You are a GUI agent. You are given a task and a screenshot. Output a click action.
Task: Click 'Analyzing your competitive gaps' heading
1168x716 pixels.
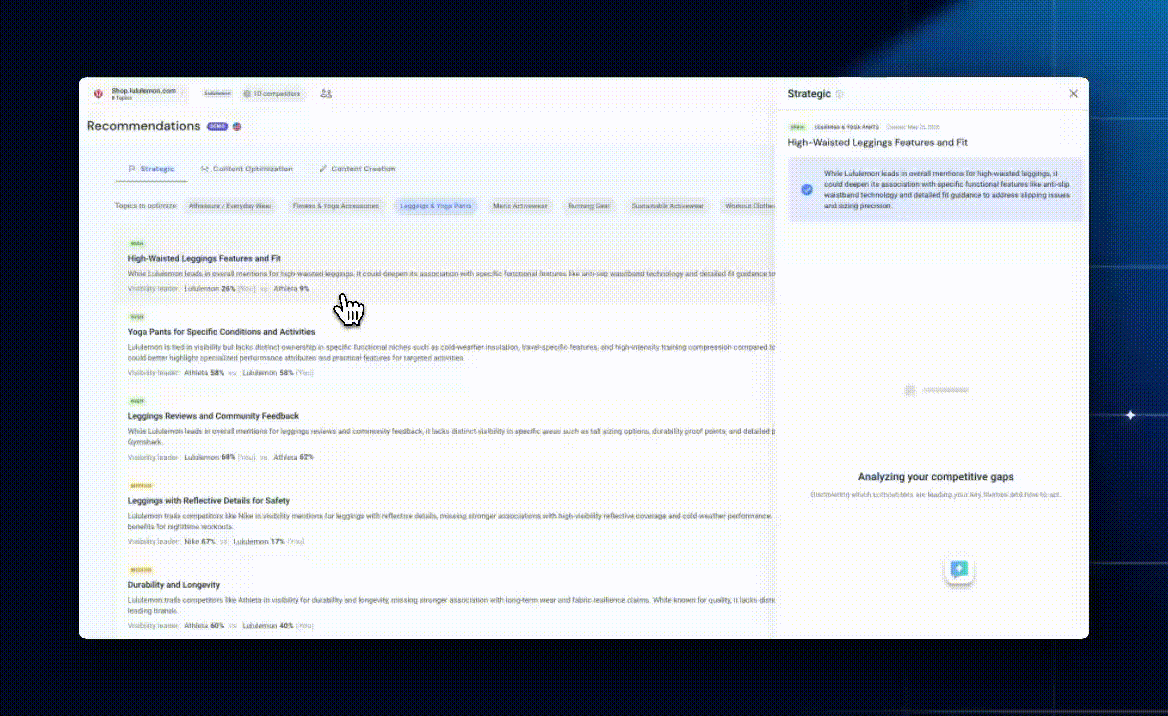click(x=936, y=477)
